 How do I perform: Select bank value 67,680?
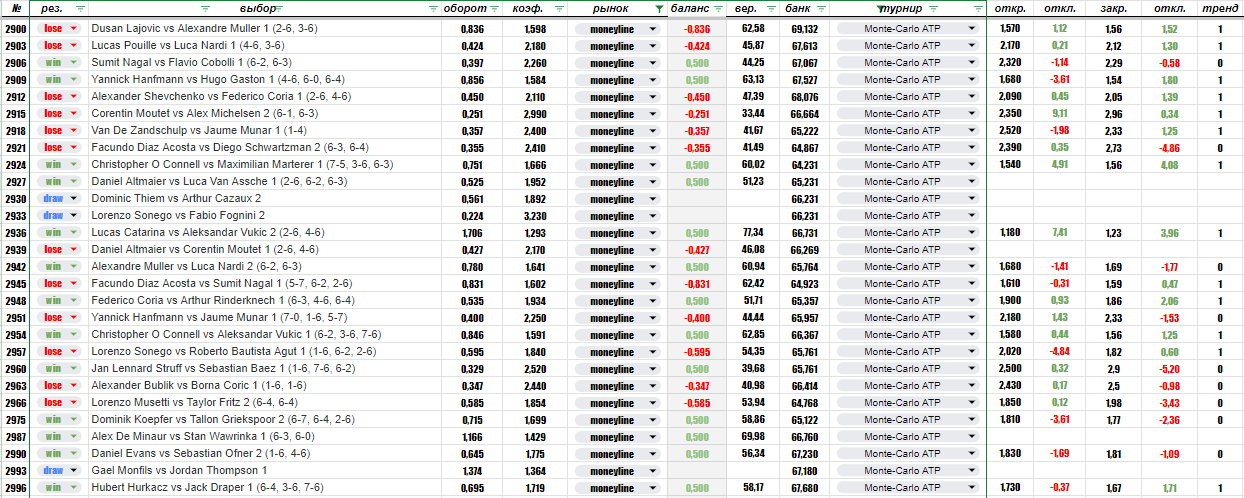(804, 488)
